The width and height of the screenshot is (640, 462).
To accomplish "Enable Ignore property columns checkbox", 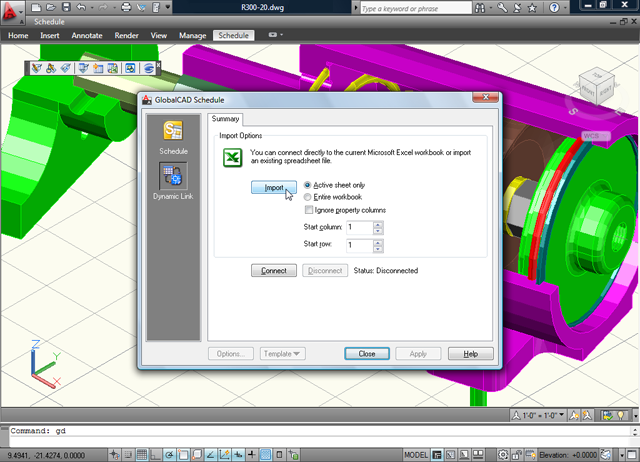I will [x=308, y=210].
